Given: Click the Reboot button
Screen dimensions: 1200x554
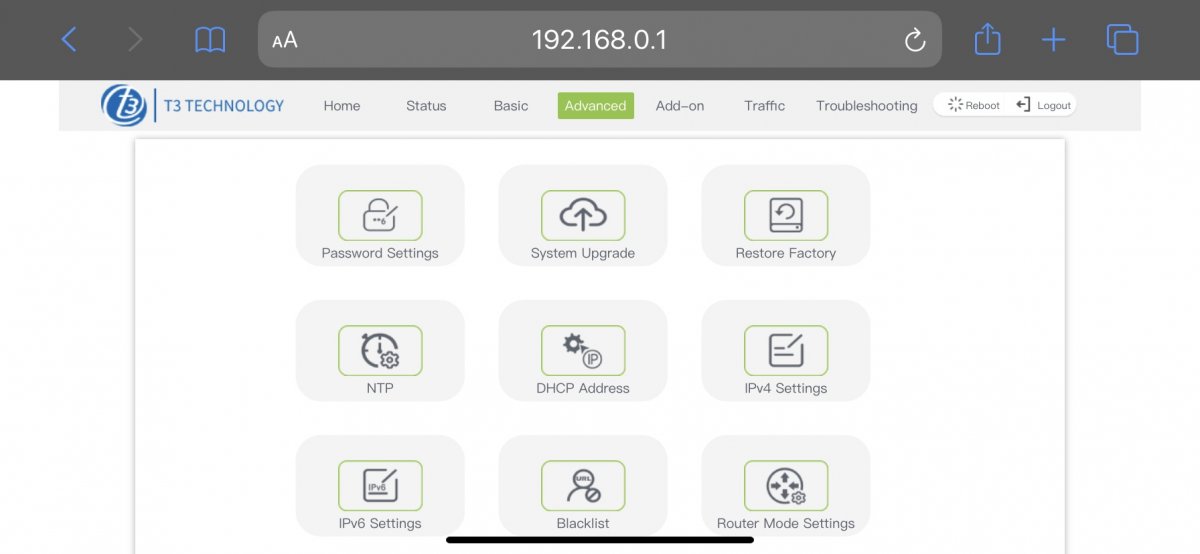Looking at the screenshot, I should pos(974,105).
